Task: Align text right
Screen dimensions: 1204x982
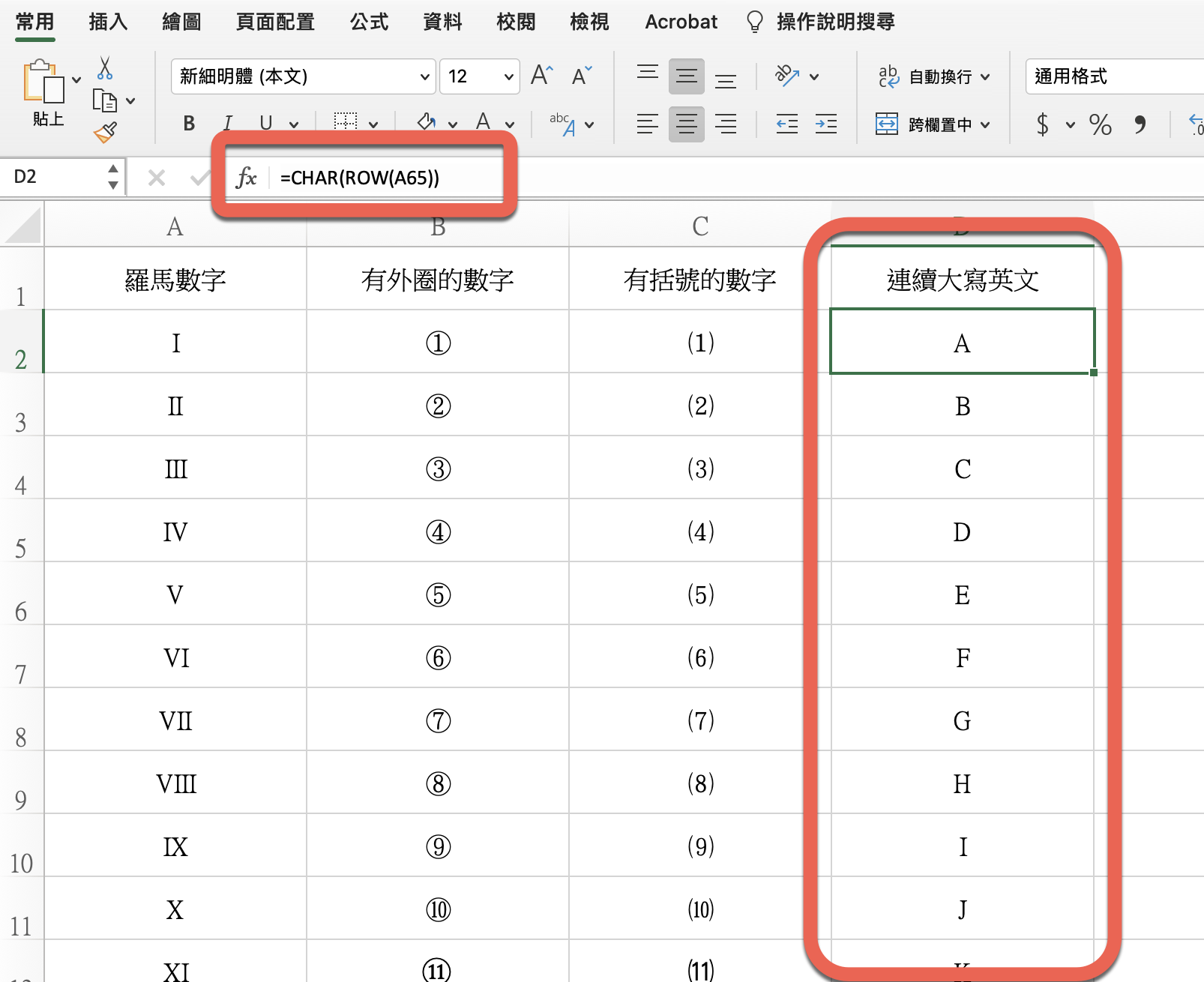Action: 726,124
